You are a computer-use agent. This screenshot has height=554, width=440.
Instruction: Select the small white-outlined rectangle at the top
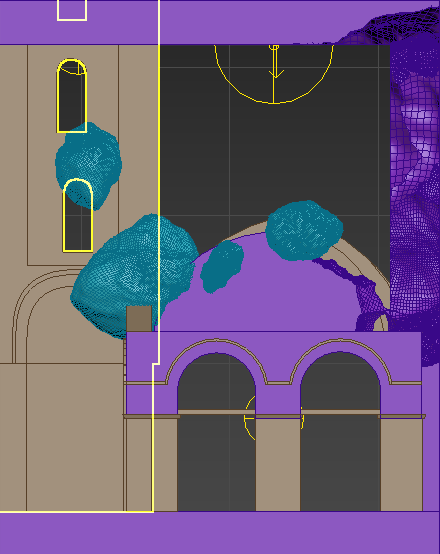72,10
